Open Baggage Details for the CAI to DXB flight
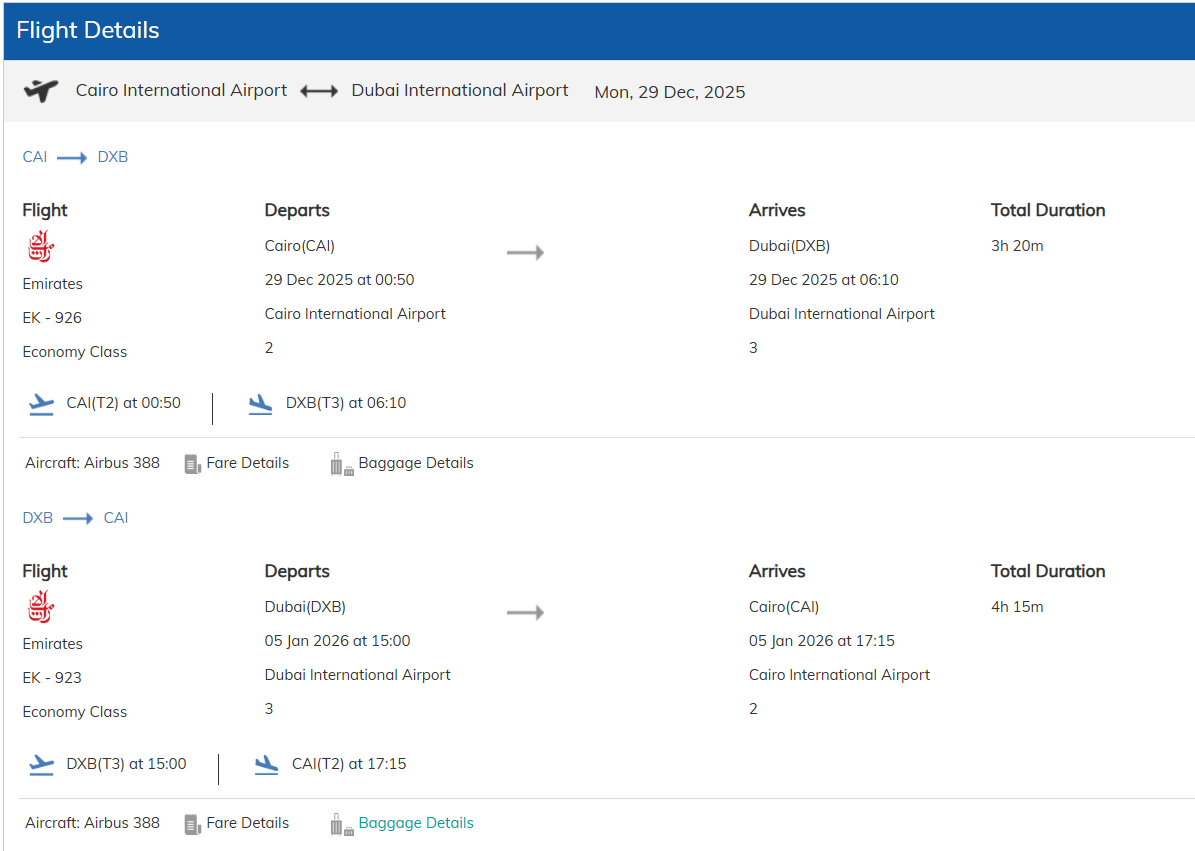The width and height of the screenshot is (1195, 851). pos(415,463)
